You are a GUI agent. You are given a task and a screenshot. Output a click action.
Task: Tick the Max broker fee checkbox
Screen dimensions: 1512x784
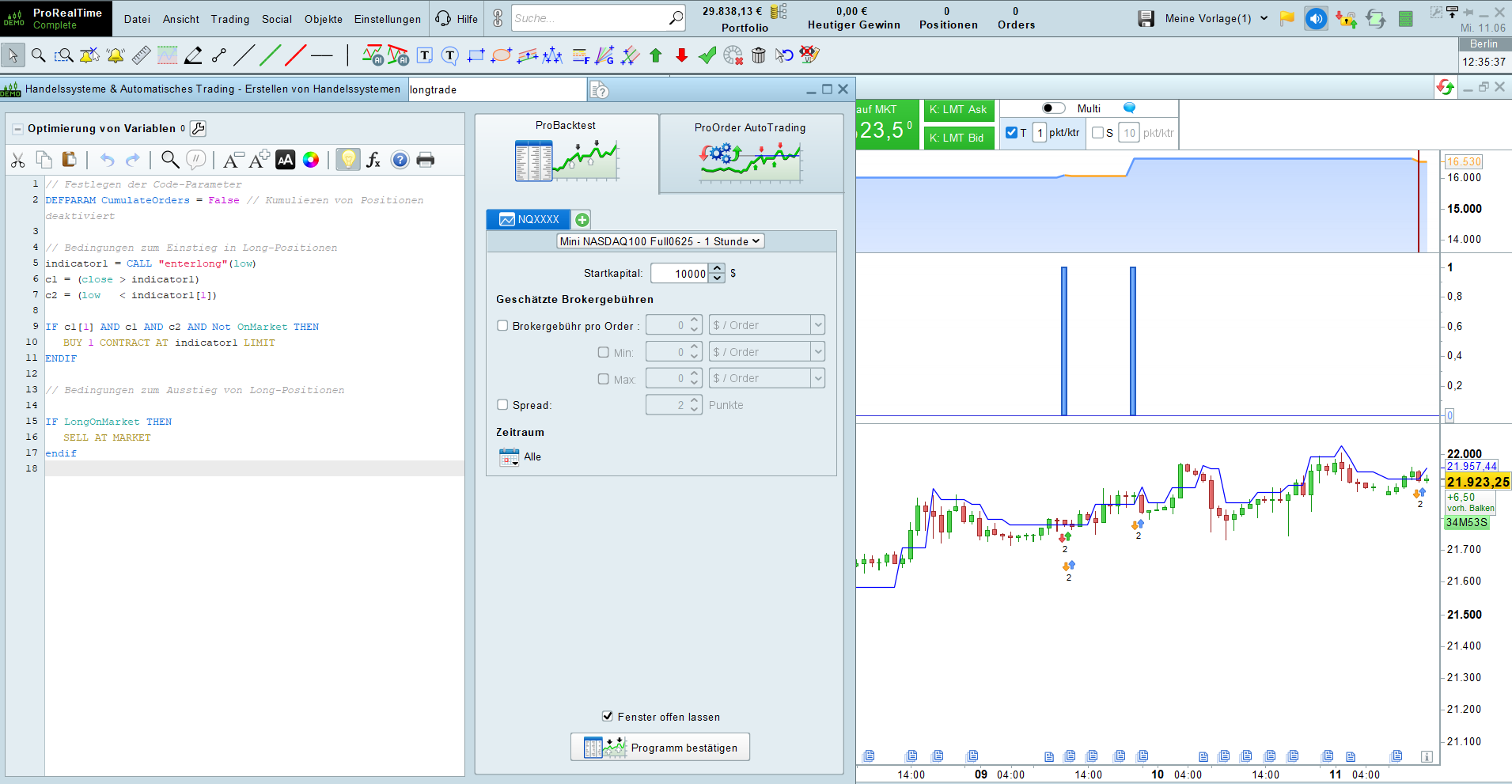604,378
